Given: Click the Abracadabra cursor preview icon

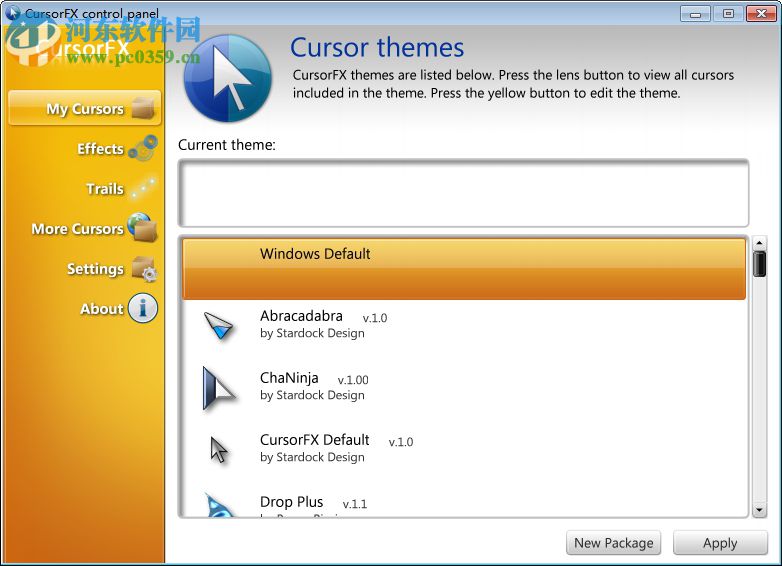Looking at the screenshot, I should [218, 326].
